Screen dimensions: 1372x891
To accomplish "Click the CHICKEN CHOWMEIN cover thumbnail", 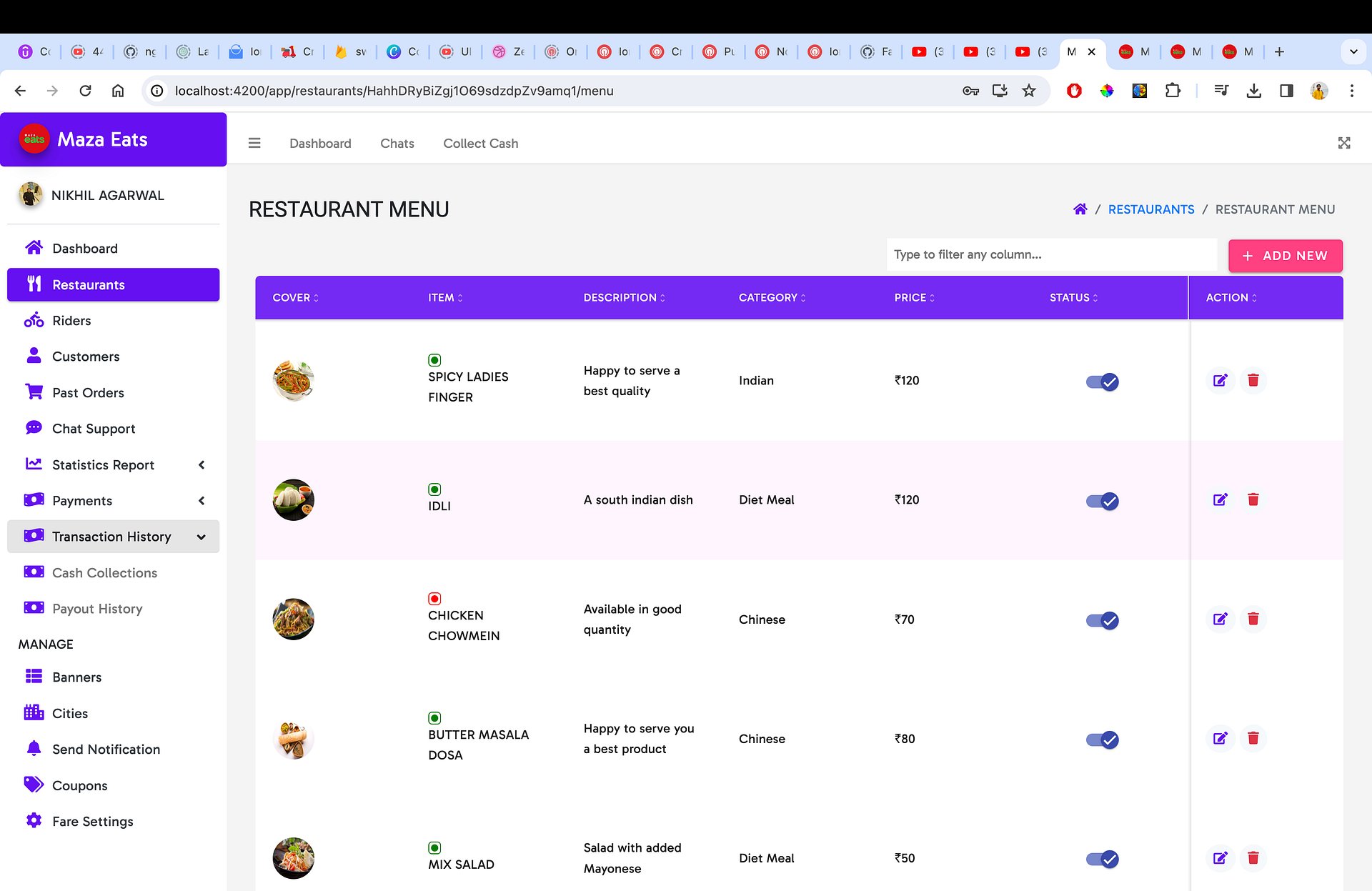I will tap(293, 619).
